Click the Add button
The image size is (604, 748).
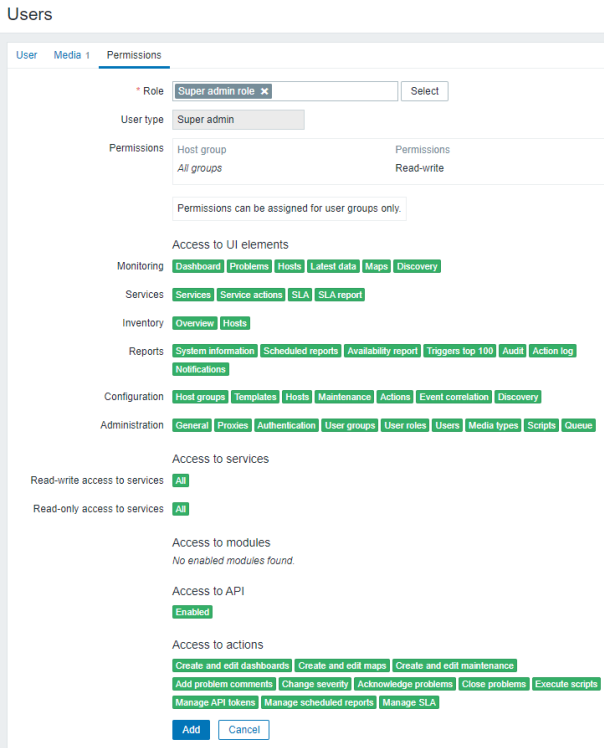click(190, 730)
